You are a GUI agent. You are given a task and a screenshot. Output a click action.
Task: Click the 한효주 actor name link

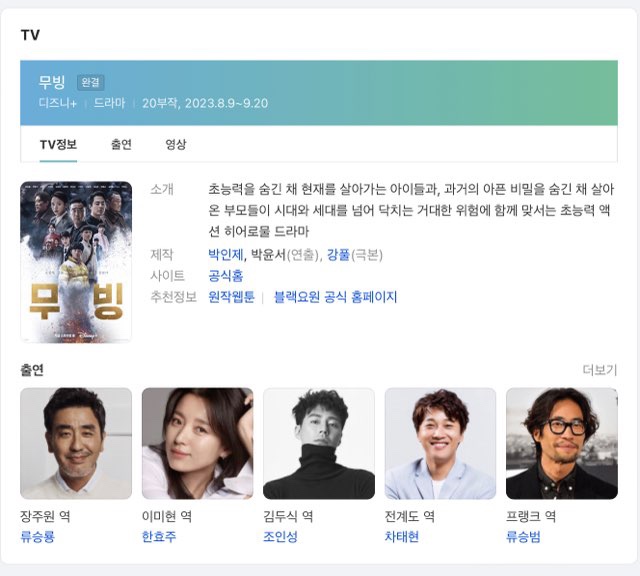159,536
